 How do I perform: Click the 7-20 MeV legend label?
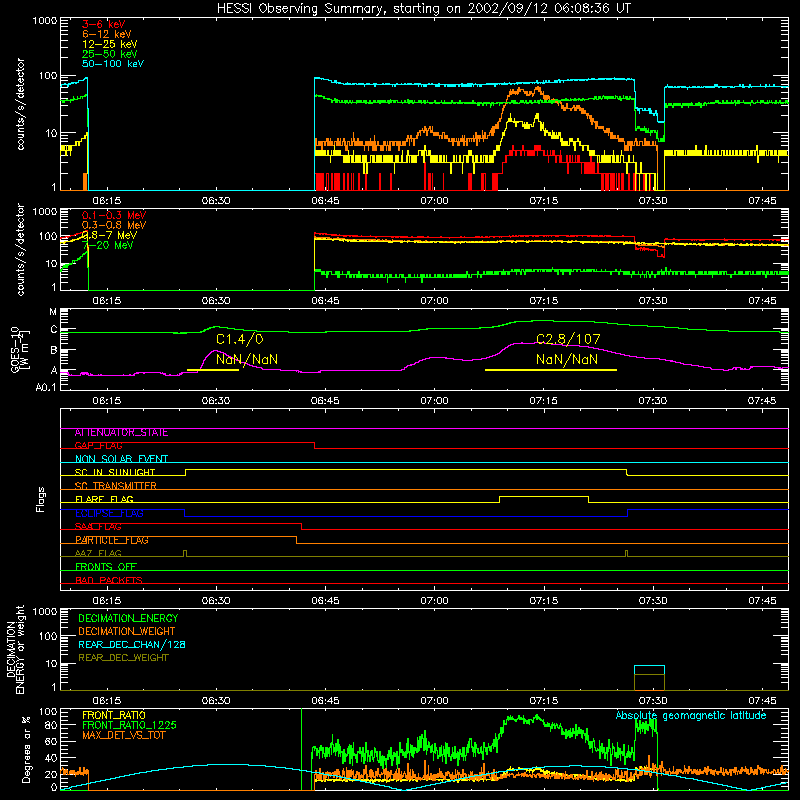tap(108, 245)
